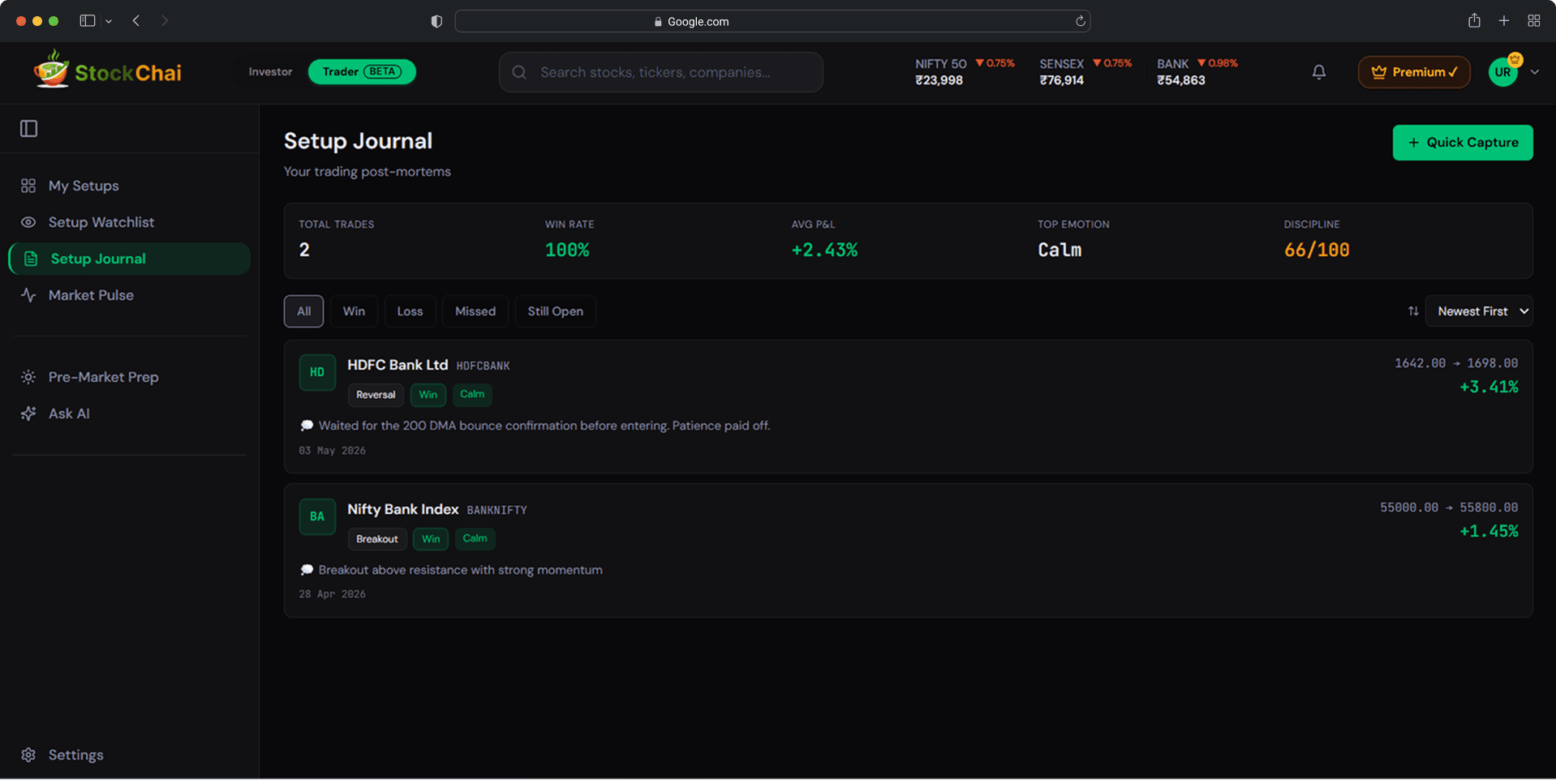Screen dimensions: 1556x784
Task: Go back in browser history
Action: pyautogui.click(x=136, y=21)
